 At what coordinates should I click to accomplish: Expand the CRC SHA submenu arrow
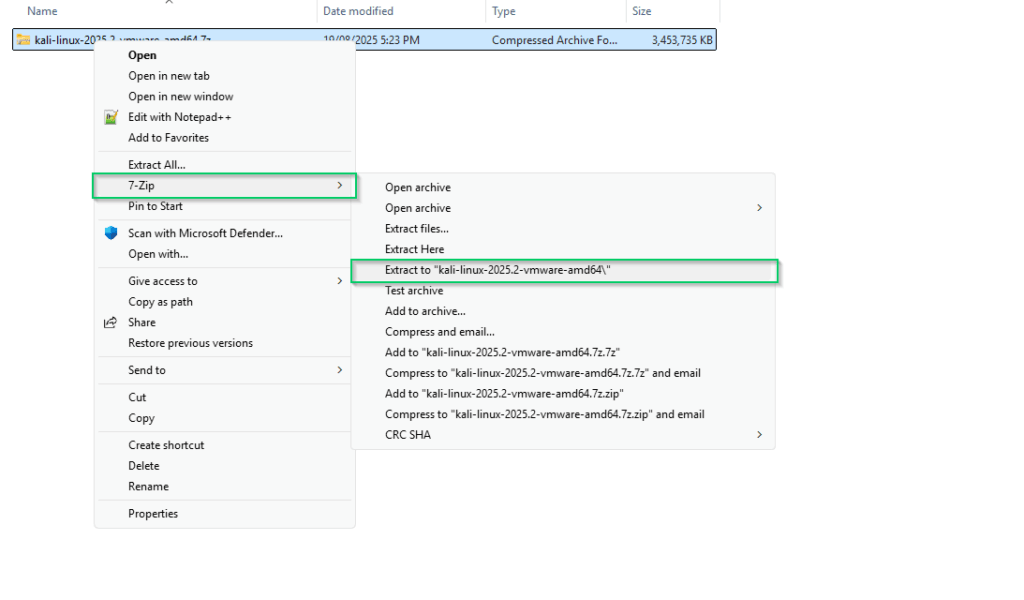759,435
